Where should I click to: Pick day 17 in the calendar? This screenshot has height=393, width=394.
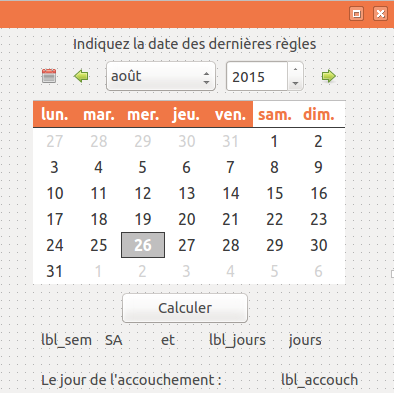[54, 219]
